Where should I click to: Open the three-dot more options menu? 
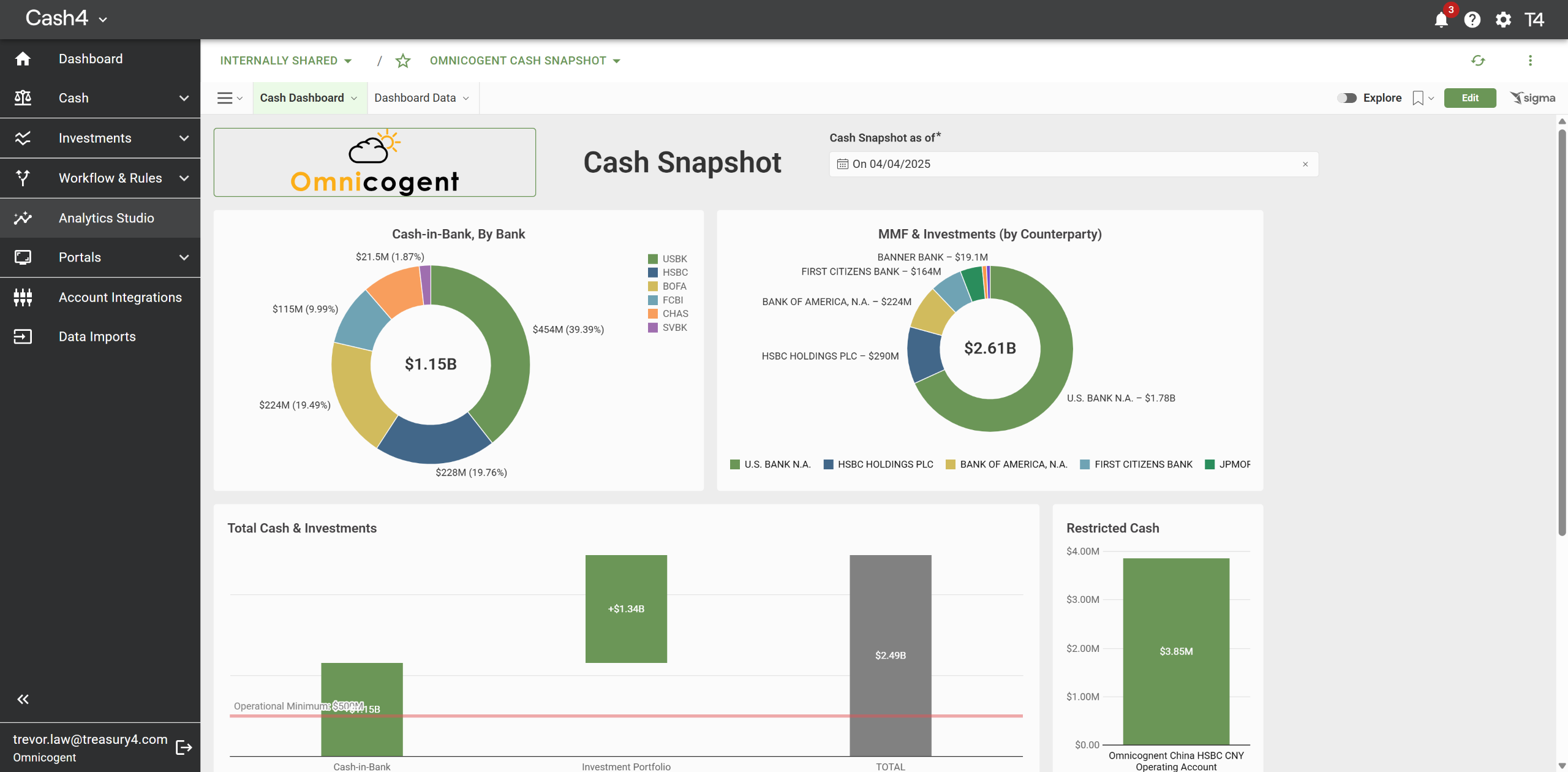[x=1530, y=61]
